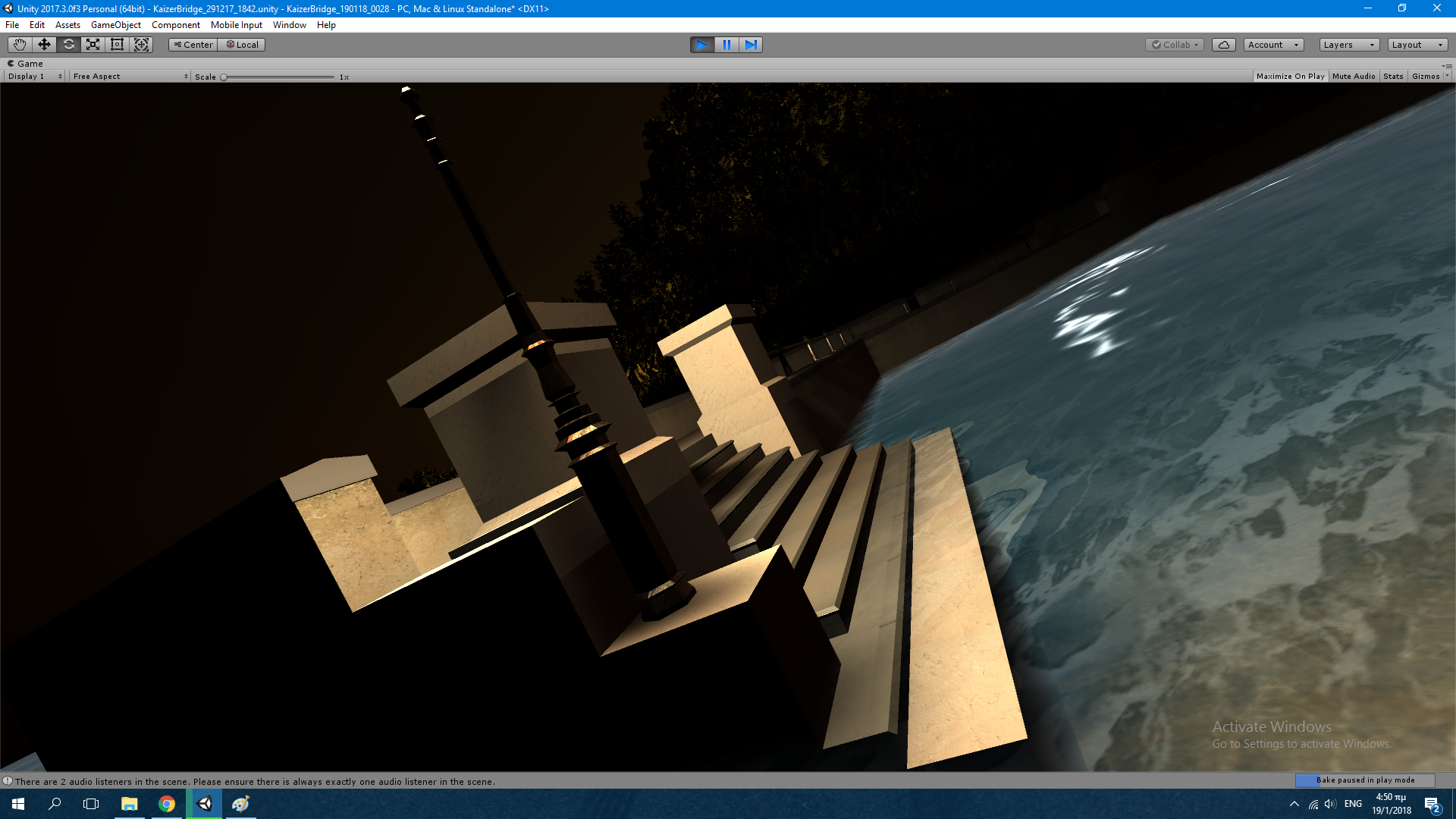Open the Layers dropdown

coord(1348,45)
